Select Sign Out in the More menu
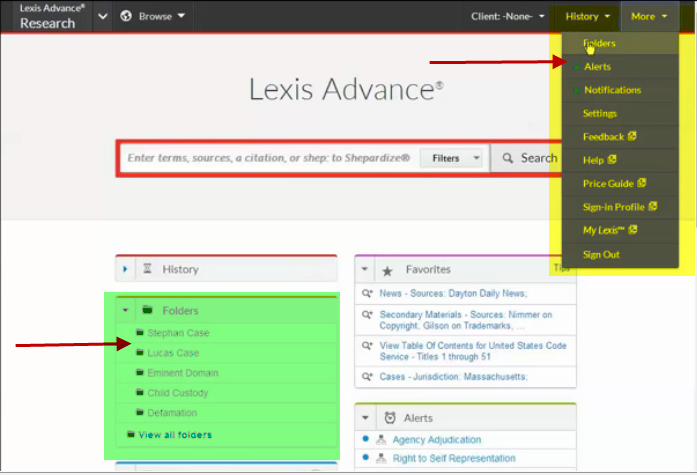Viewport: 697px width, 475px height. coord(620,255)
